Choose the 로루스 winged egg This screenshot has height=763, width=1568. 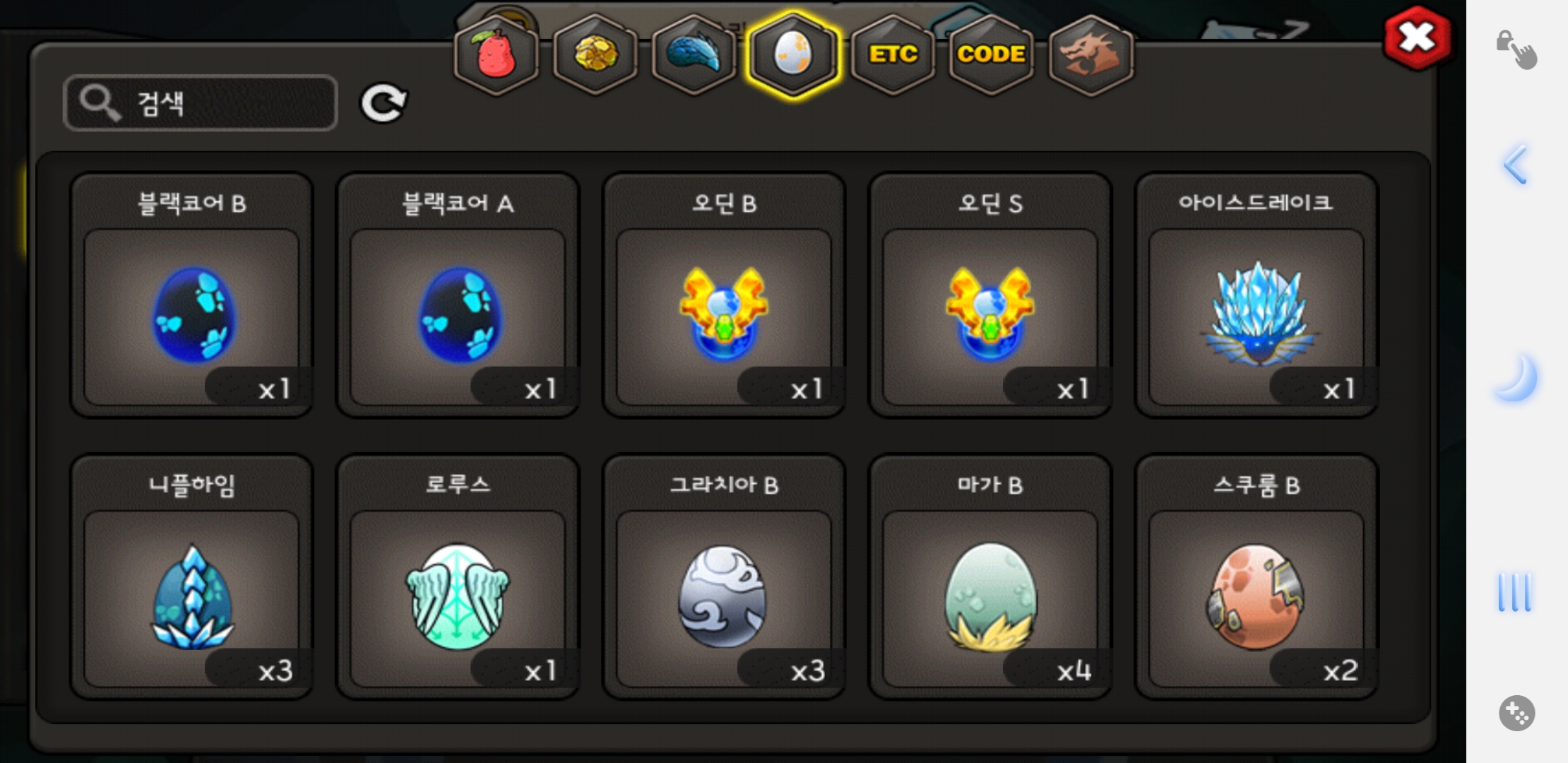[458, 576]
